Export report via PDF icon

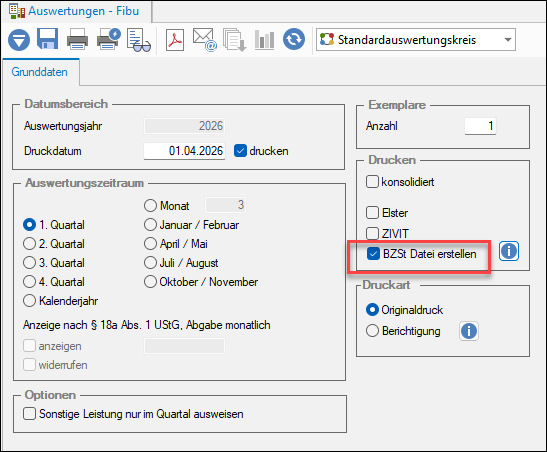(175, 40)
